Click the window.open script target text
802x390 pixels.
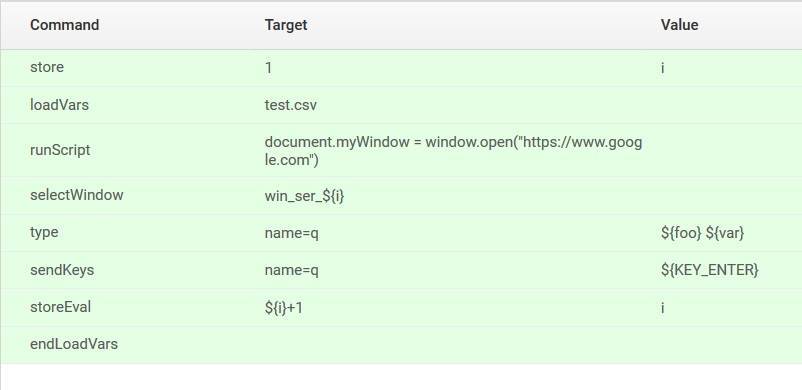pyautogui.click(x=453, y=150)
